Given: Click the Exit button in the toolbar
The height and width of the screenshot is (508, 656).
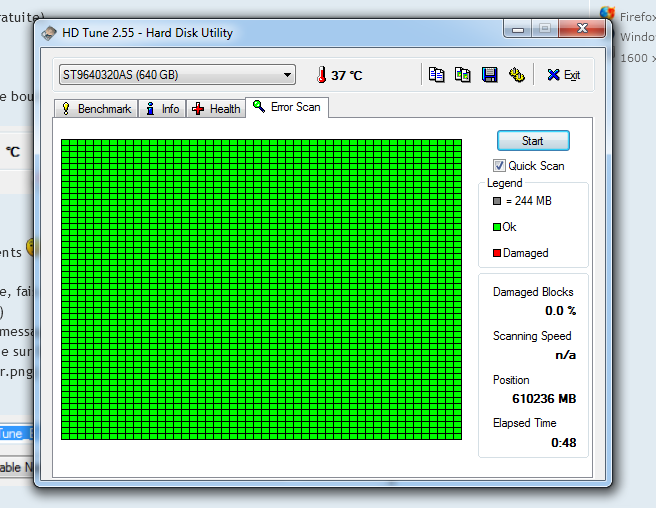Looking at the screenshot, I should click(x=564, y=75).
